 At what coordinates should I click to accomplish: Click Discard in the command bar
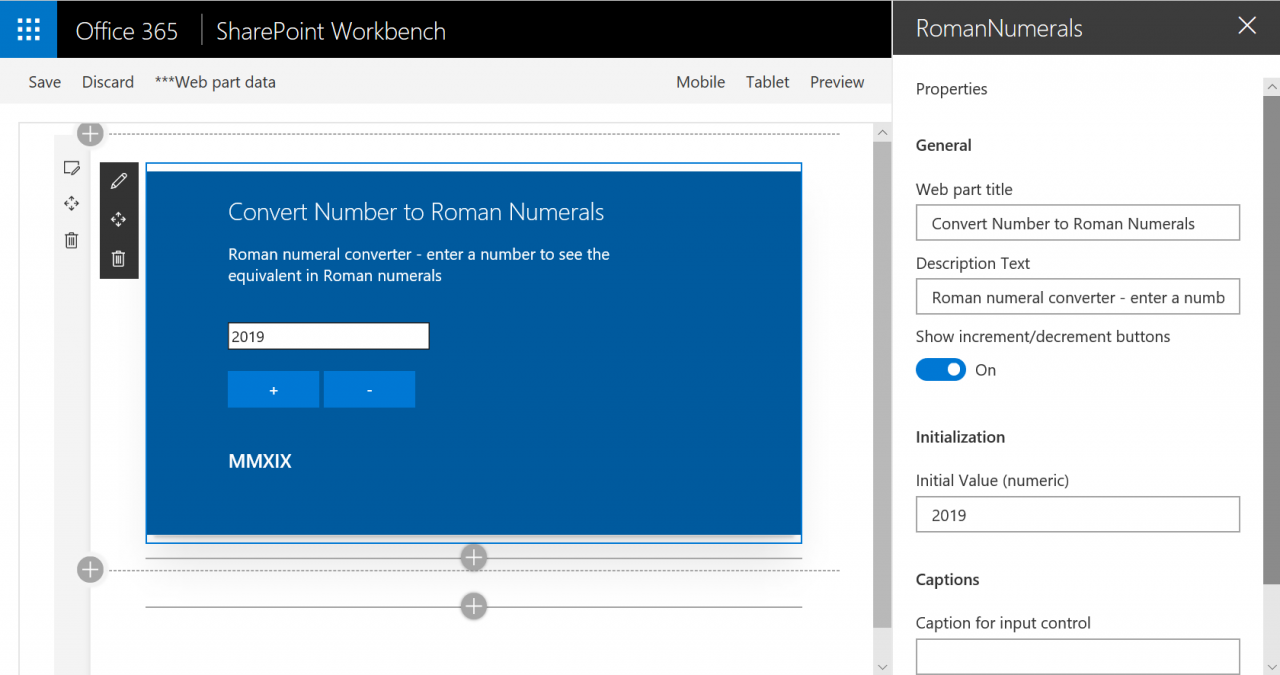coord(108,82)
